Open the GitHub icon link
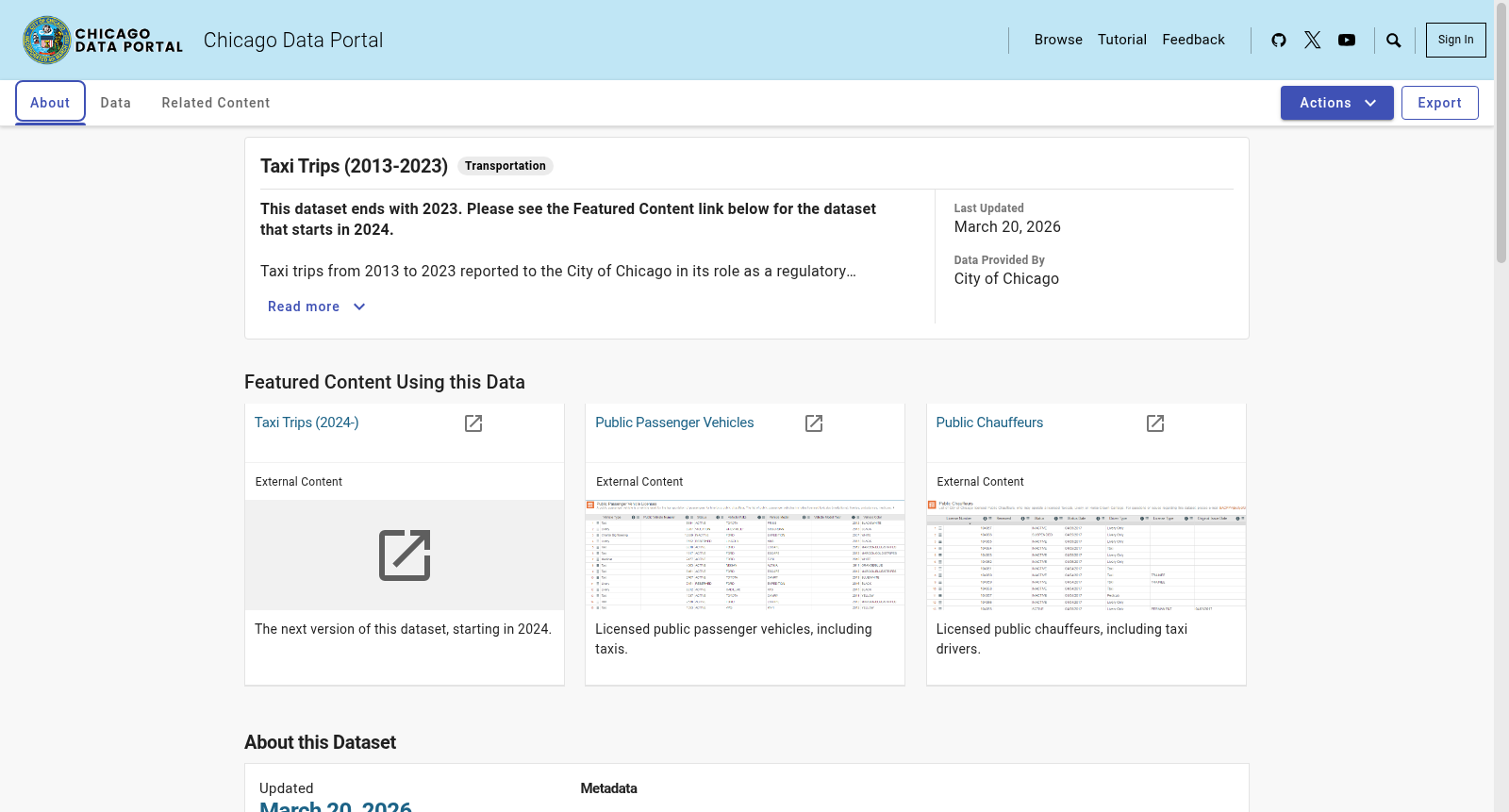The width and height of the screenshot is (1509, 812). tap(1279, 40)
